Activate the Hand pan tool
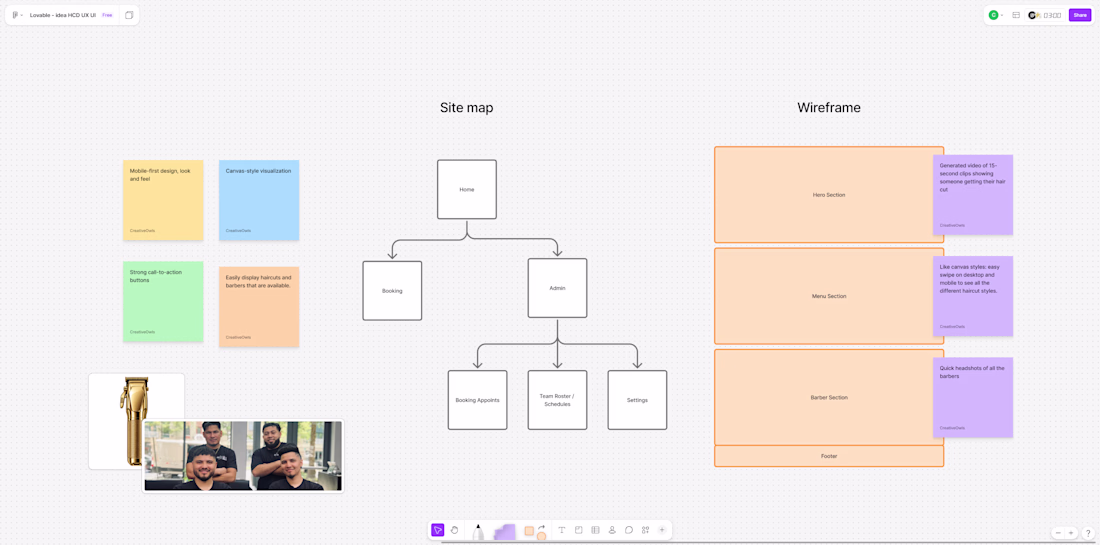Viewport: 1100px width, 545px height. click(x=455, y=530)
